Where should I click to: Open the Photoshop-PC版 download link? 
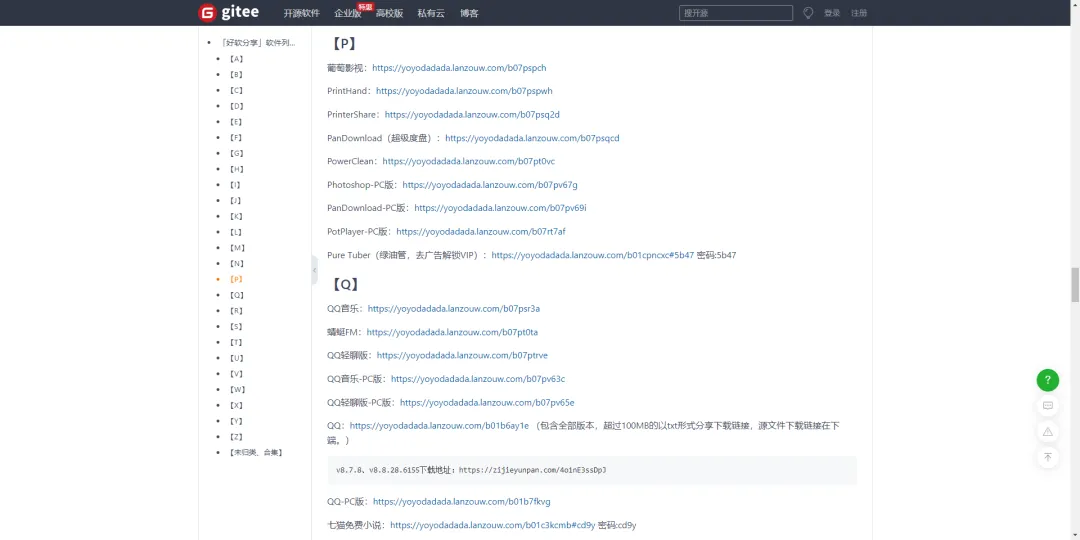point(490,185)
